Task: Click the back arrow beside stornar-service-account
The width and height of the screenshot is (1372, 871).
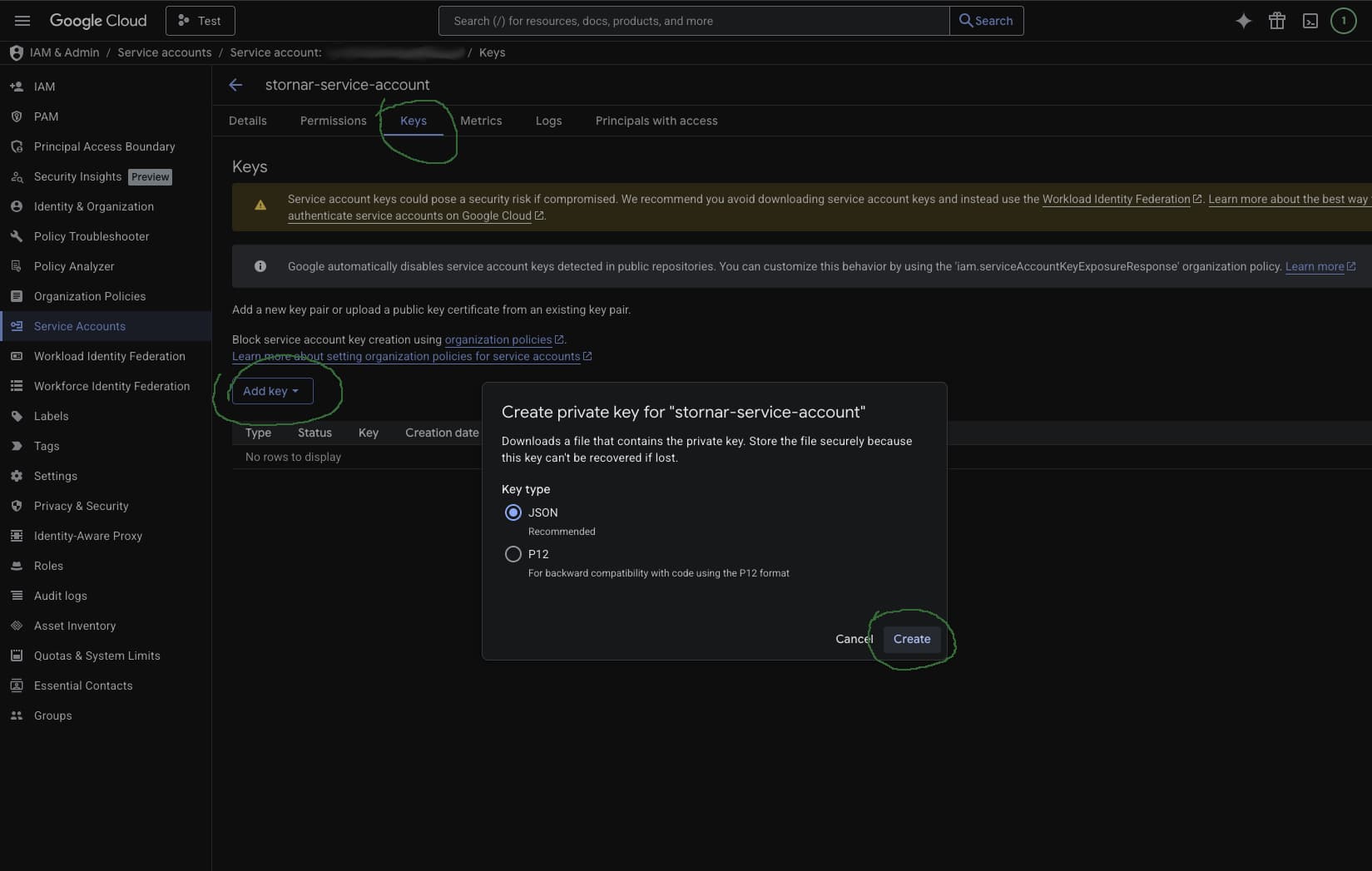Action: pos(235,85)
